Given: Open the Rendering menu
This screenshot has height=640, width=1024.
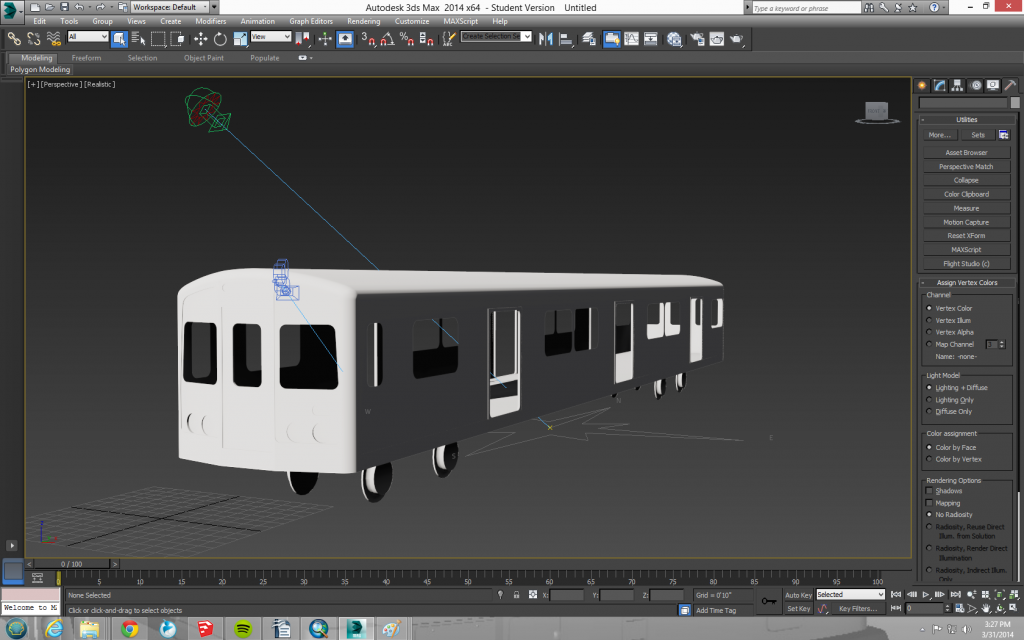Looking at the screenshot, I should click(363, 21).
